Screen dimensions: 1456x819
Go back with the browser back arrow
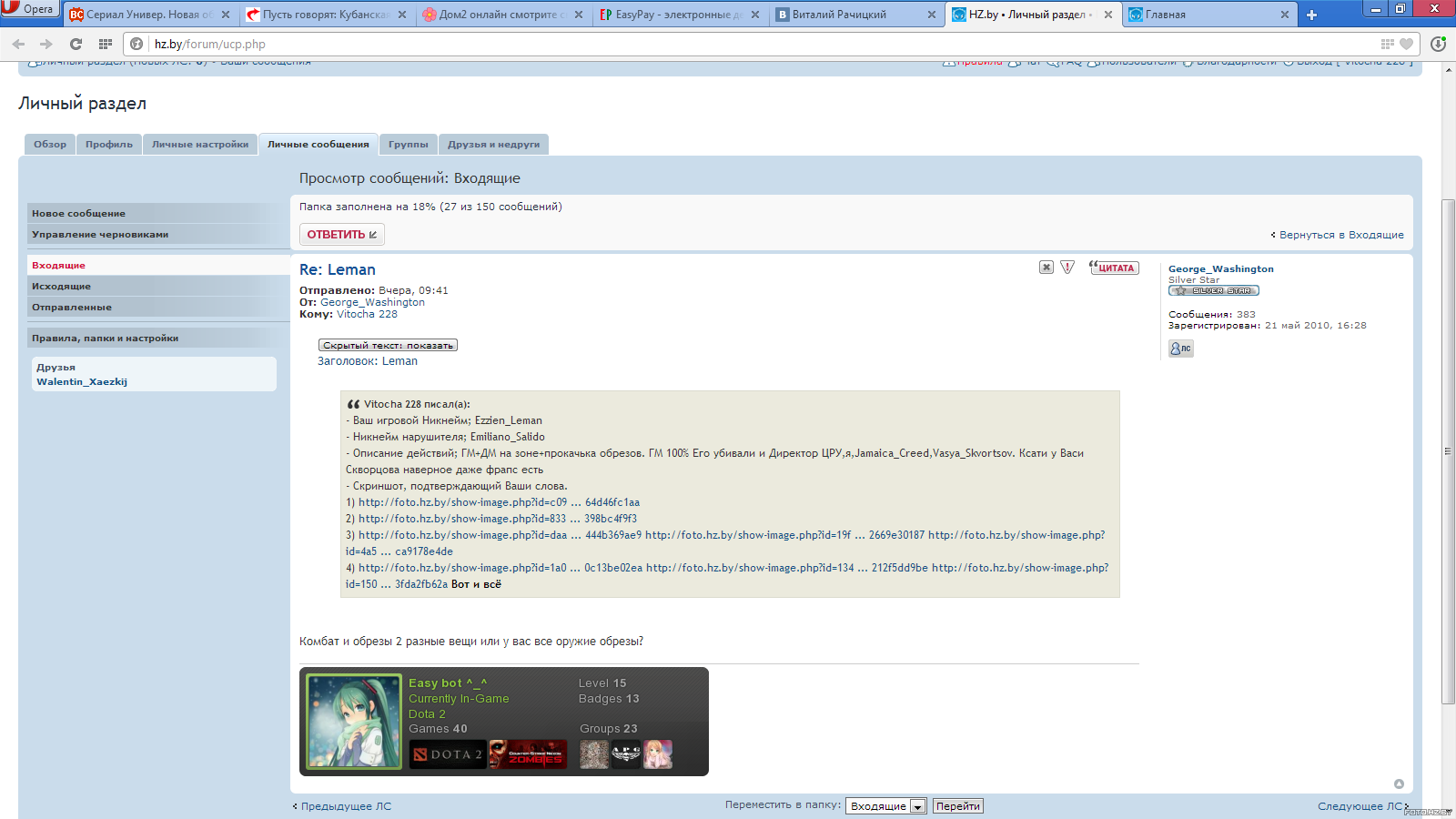pos(18,44)
